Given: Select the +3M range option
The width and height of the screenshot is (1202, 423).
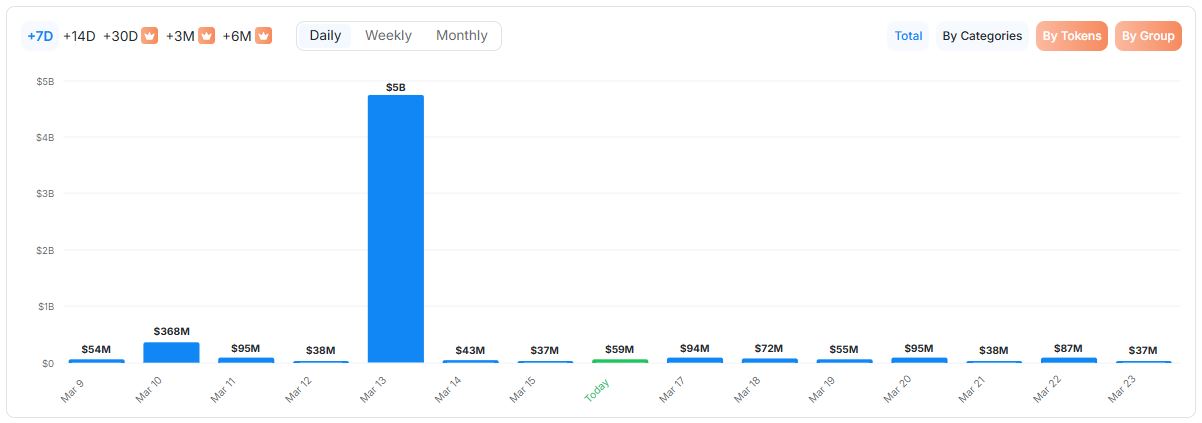Looking at the screenshot, I should click(180, 36).
